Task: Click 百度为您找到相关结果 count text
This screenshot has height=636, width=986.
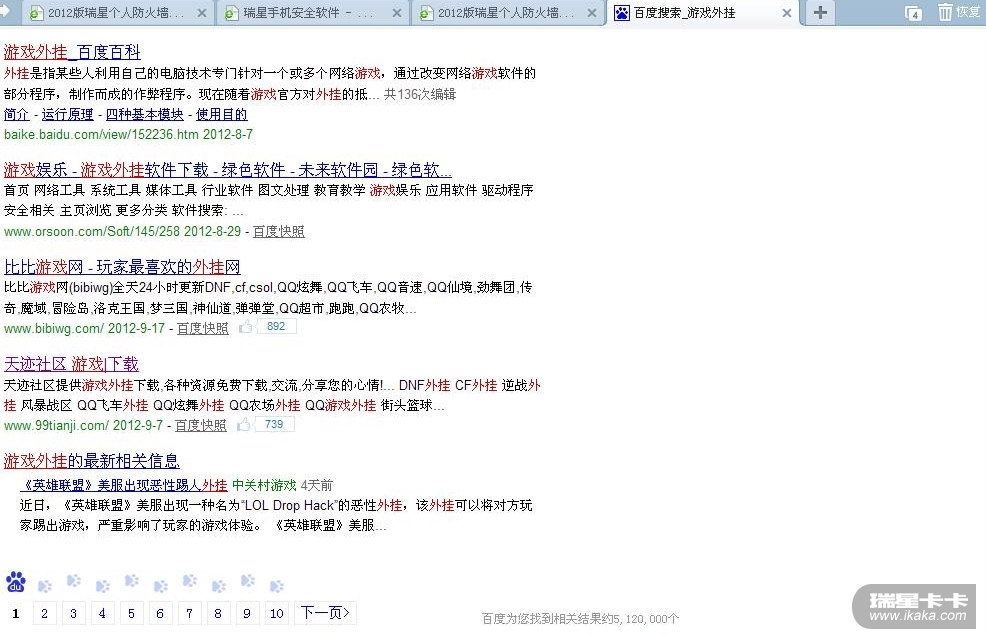Action: (580, 619)
